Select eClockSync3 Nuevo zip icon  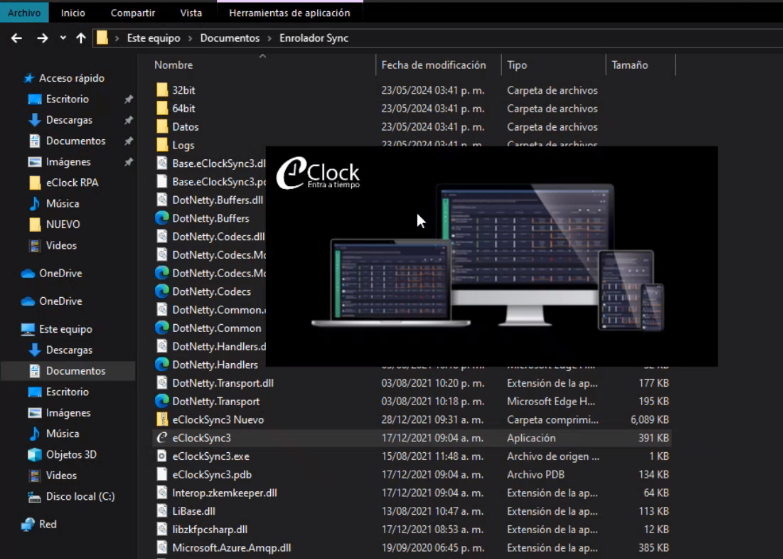(x=162, y=420)
